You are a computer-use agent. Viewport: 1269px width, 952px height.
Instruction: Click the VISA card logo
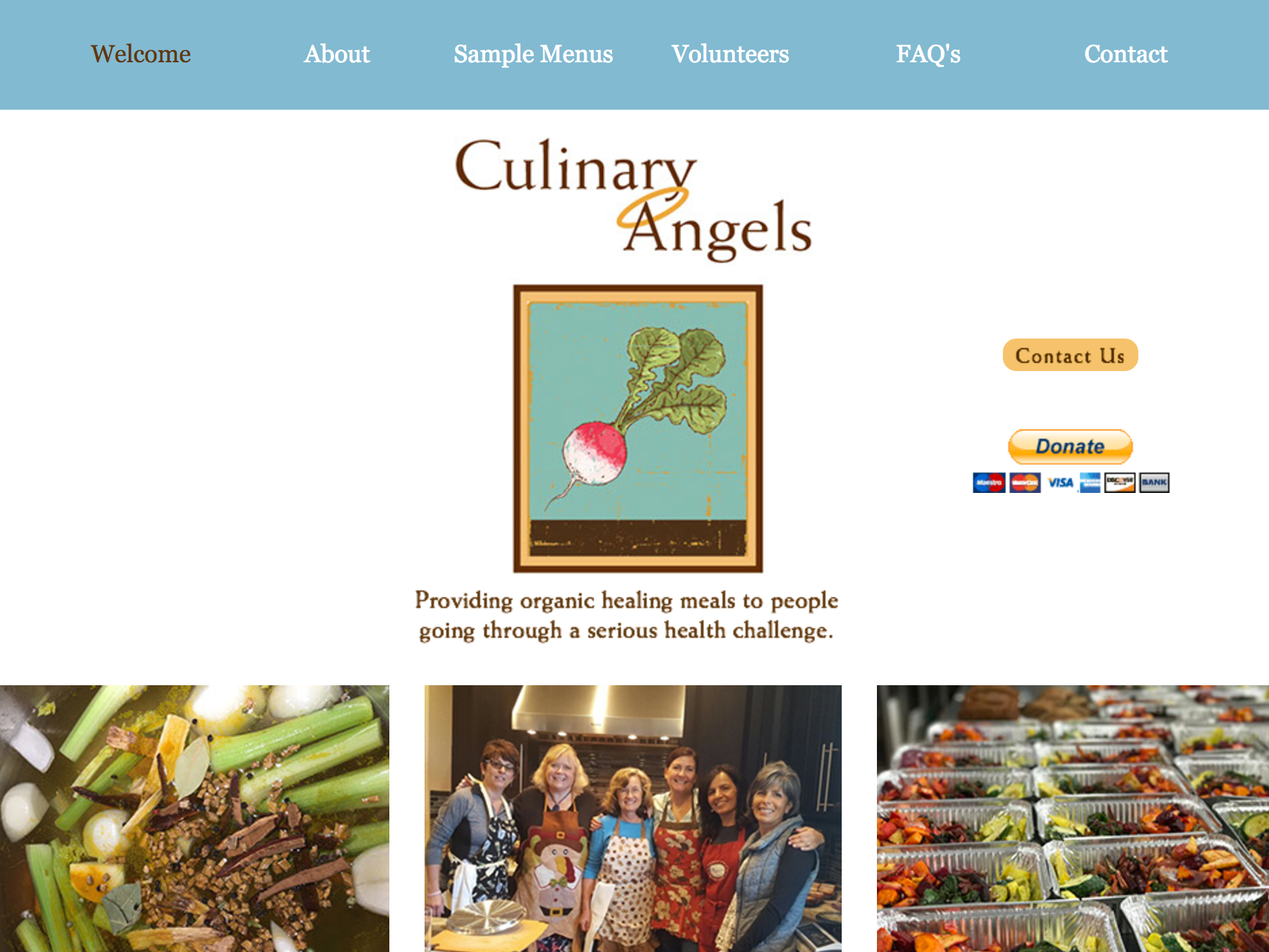point(1060,483)
